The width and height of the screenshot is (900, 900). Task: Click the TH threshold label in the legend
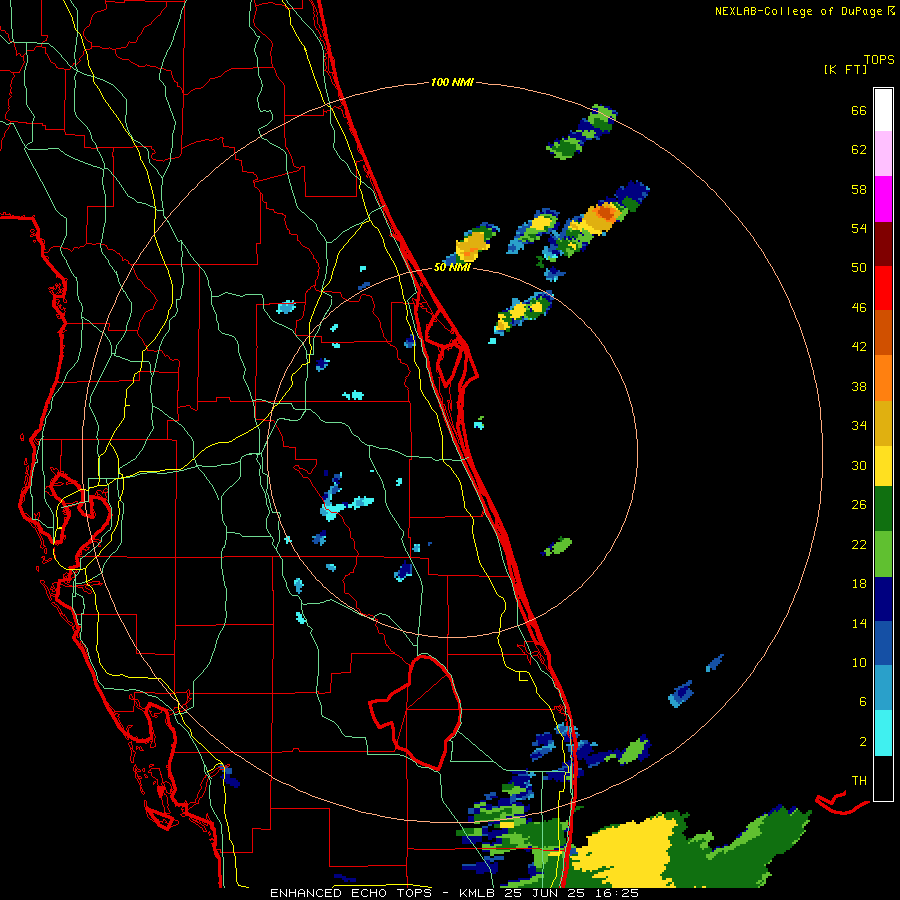[x=859, y=781]
